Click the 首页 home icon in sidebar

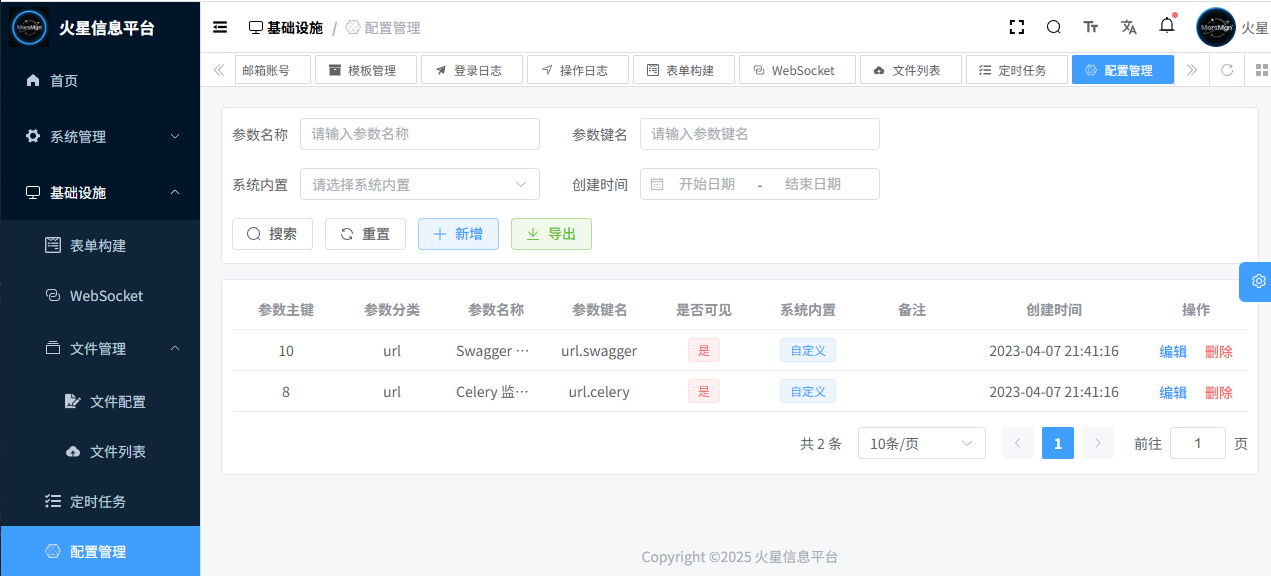pos(33,80)
